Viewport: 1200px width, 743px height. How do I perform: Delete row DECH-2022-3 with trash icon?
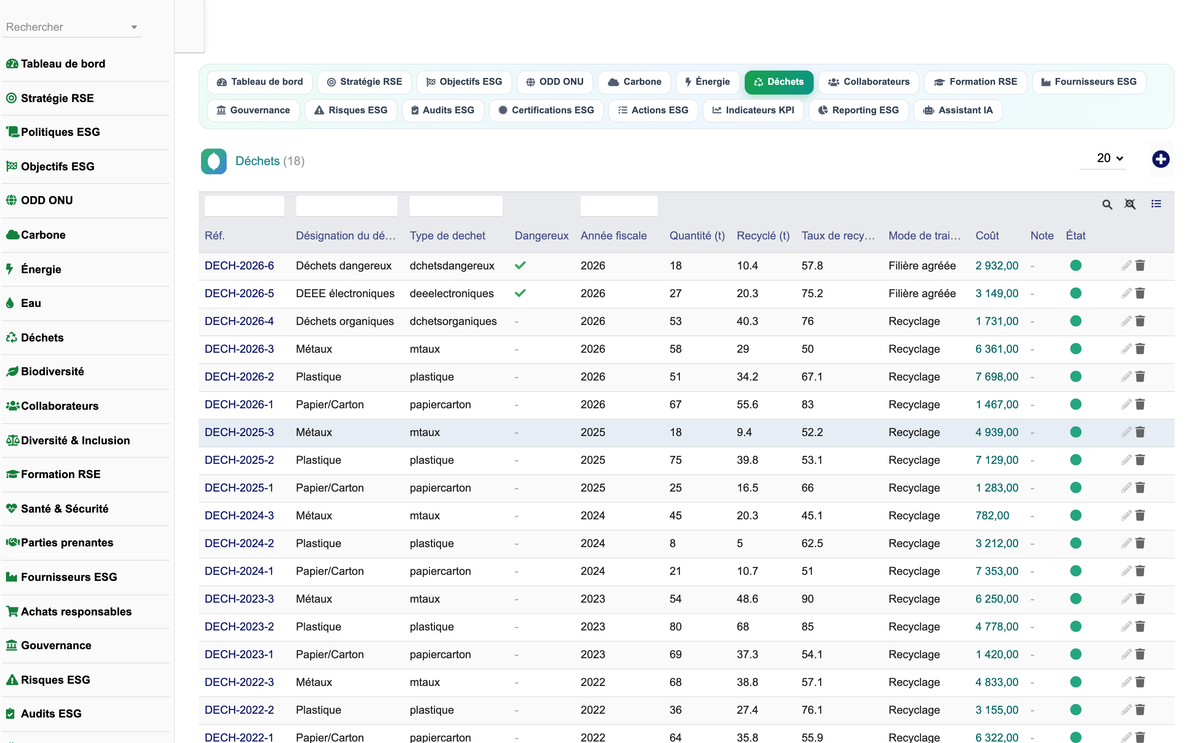[x=1140, y=682]
